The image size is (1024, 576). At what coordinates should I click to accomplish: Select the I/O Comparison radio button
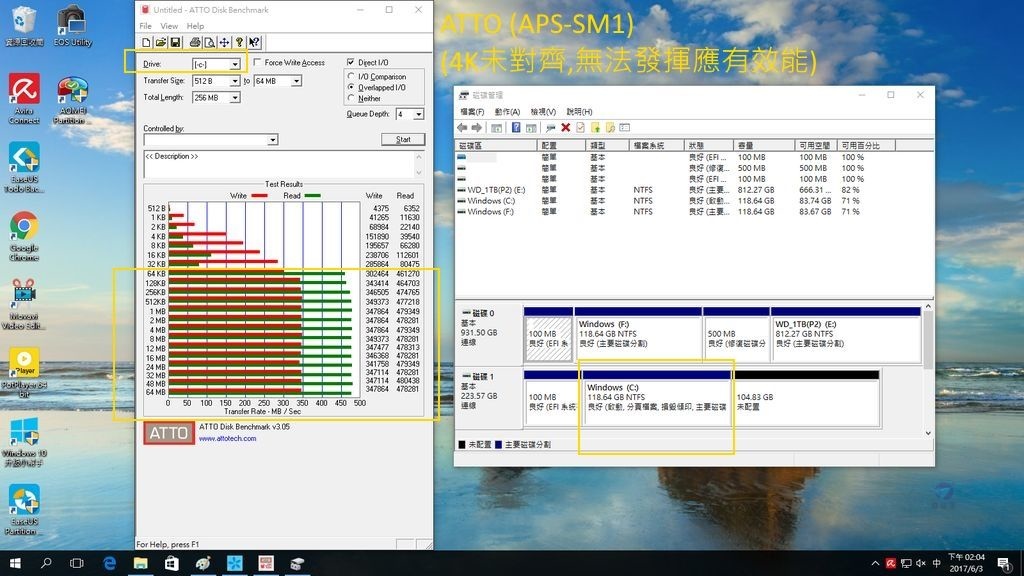click(350, 76)
